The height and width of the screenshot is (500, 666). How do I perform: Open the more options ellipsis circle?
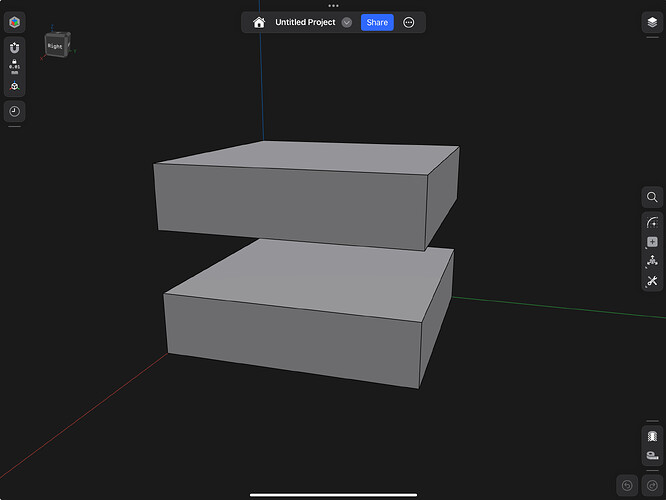tap(409, 23)
